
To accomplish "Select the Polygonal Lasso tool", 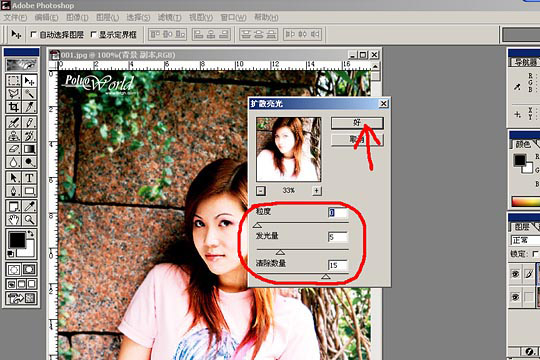I will click(x=14, y=94).
